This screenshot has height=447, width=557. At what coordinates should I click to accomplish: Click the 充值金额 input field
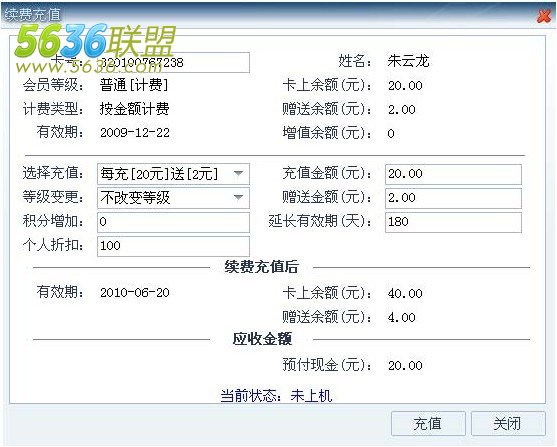(453, 174)
